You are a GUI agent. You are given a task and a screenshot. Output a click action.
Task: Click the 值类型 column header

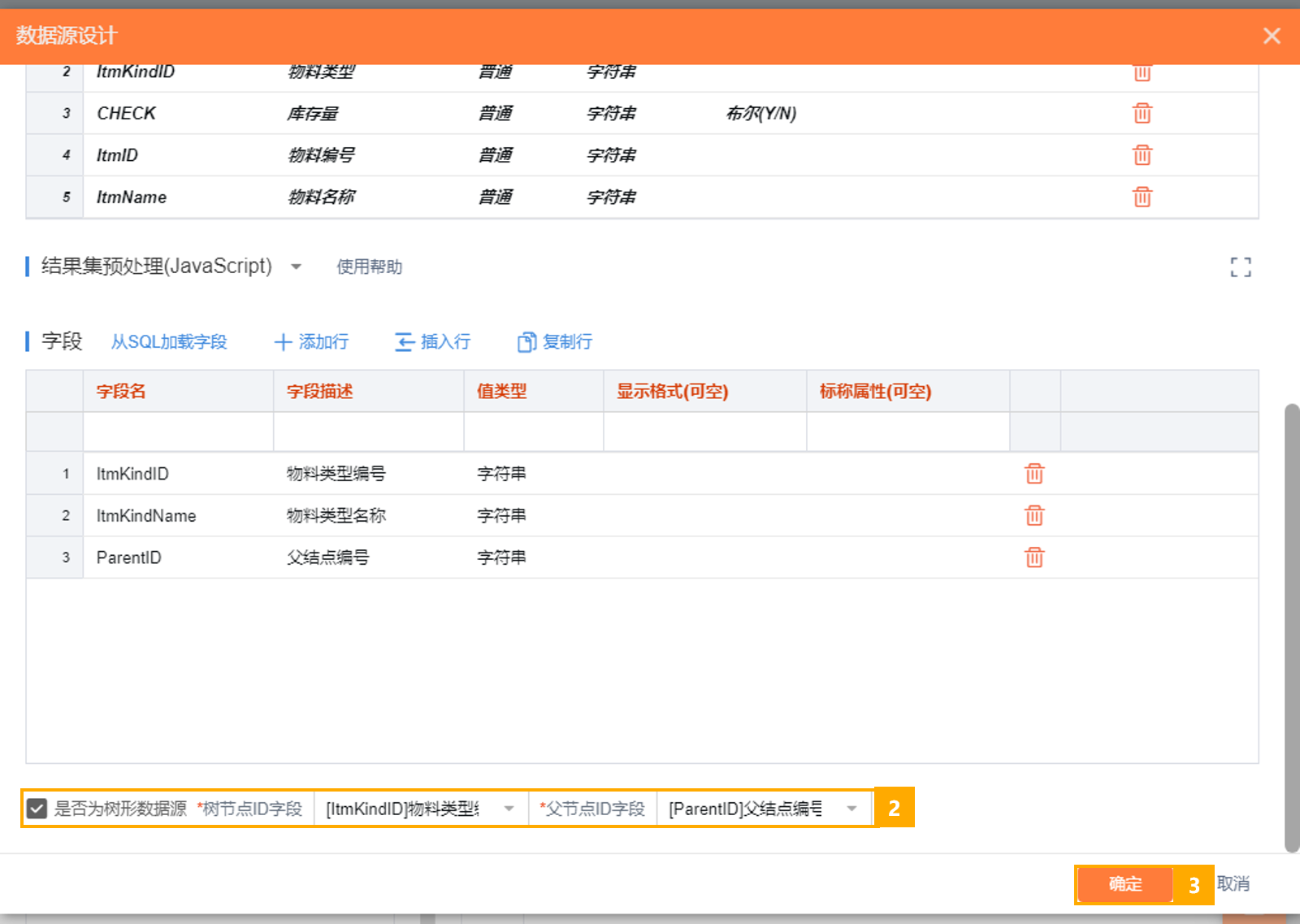click(534, 392)
